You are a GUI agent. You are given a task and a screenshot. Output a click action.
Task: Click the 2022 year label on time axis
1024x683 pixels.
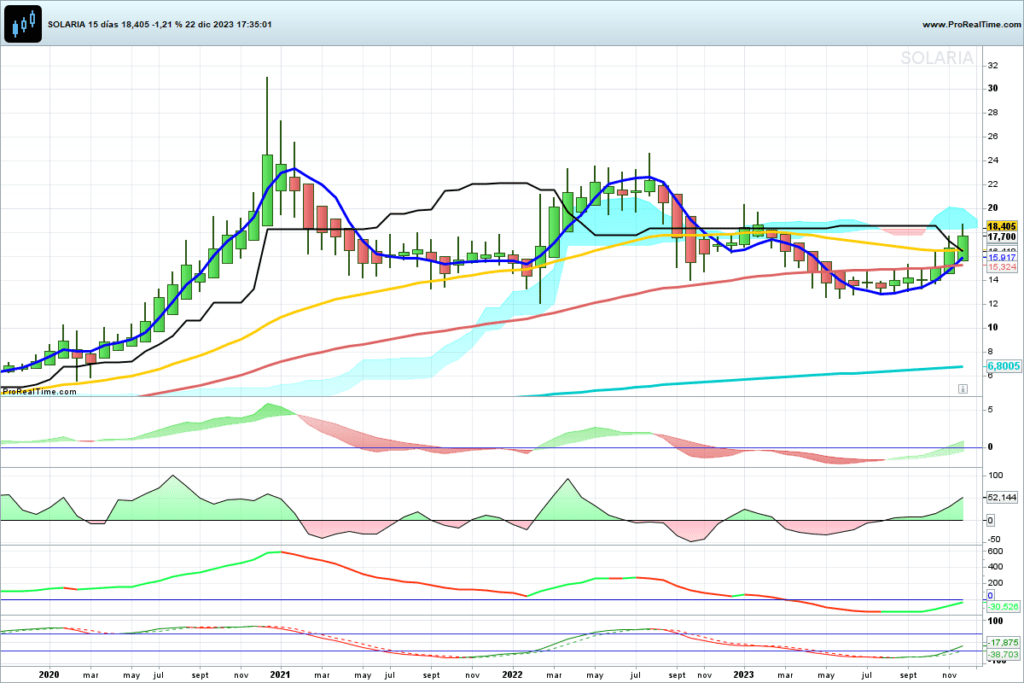pyautogui.click(x=512, y=675)
